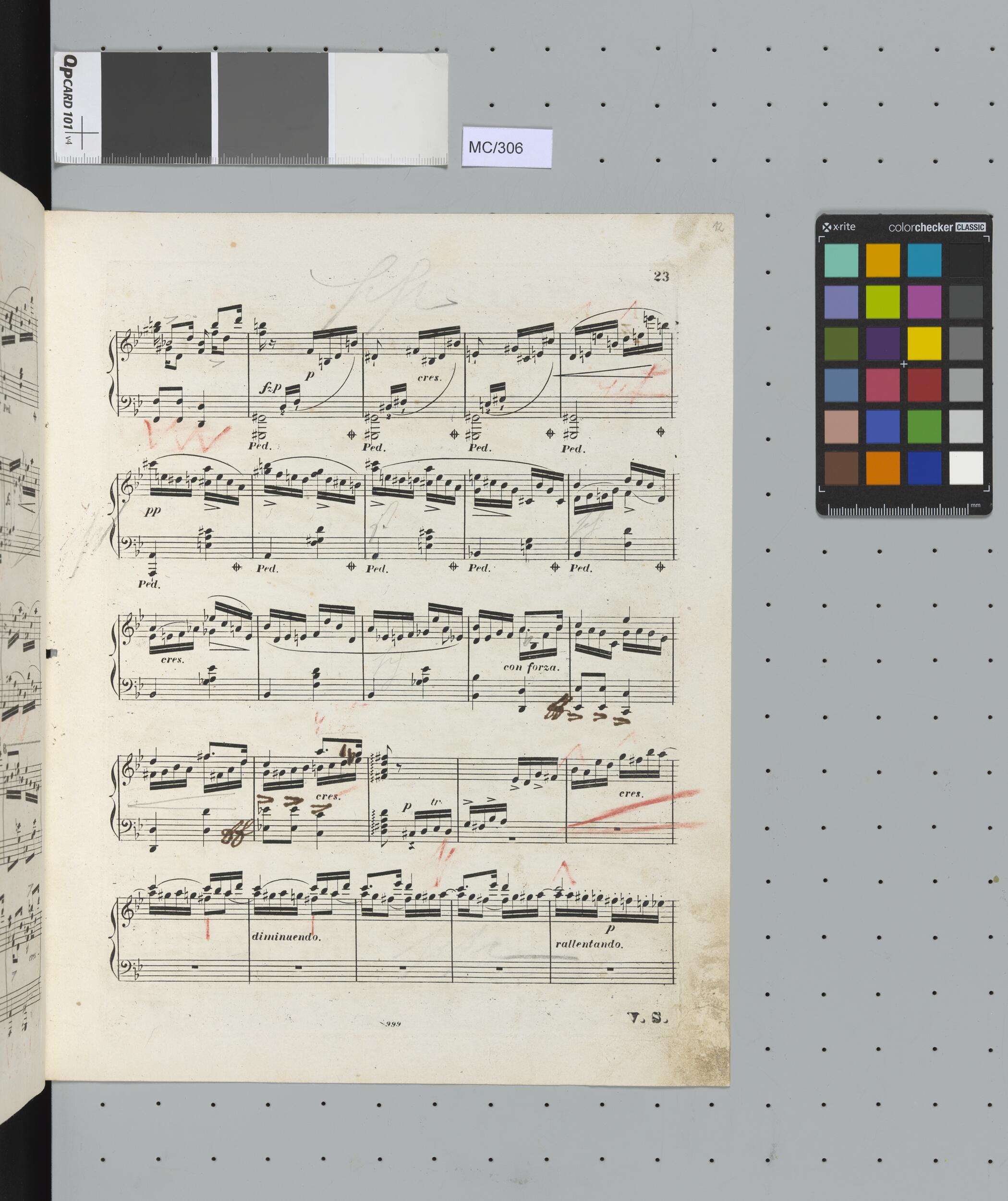Click the "tr" trill marking in the fourth system

coord(436,803)
